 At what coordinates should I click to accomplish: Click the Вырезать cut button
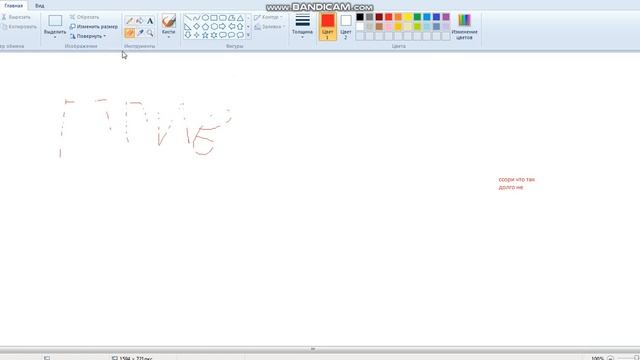tap(16, 17)
